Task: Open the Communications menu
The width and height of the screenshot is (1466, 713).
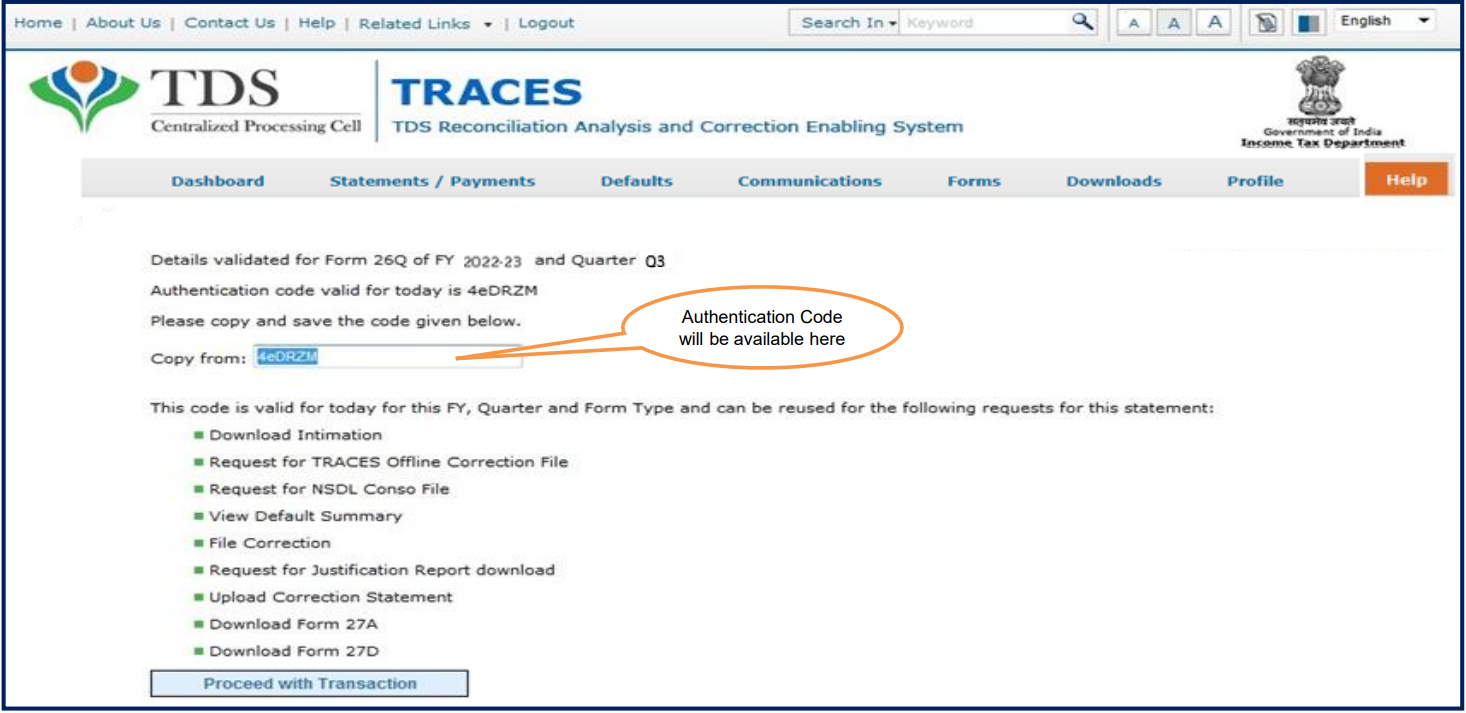Action: click(809, 181)
